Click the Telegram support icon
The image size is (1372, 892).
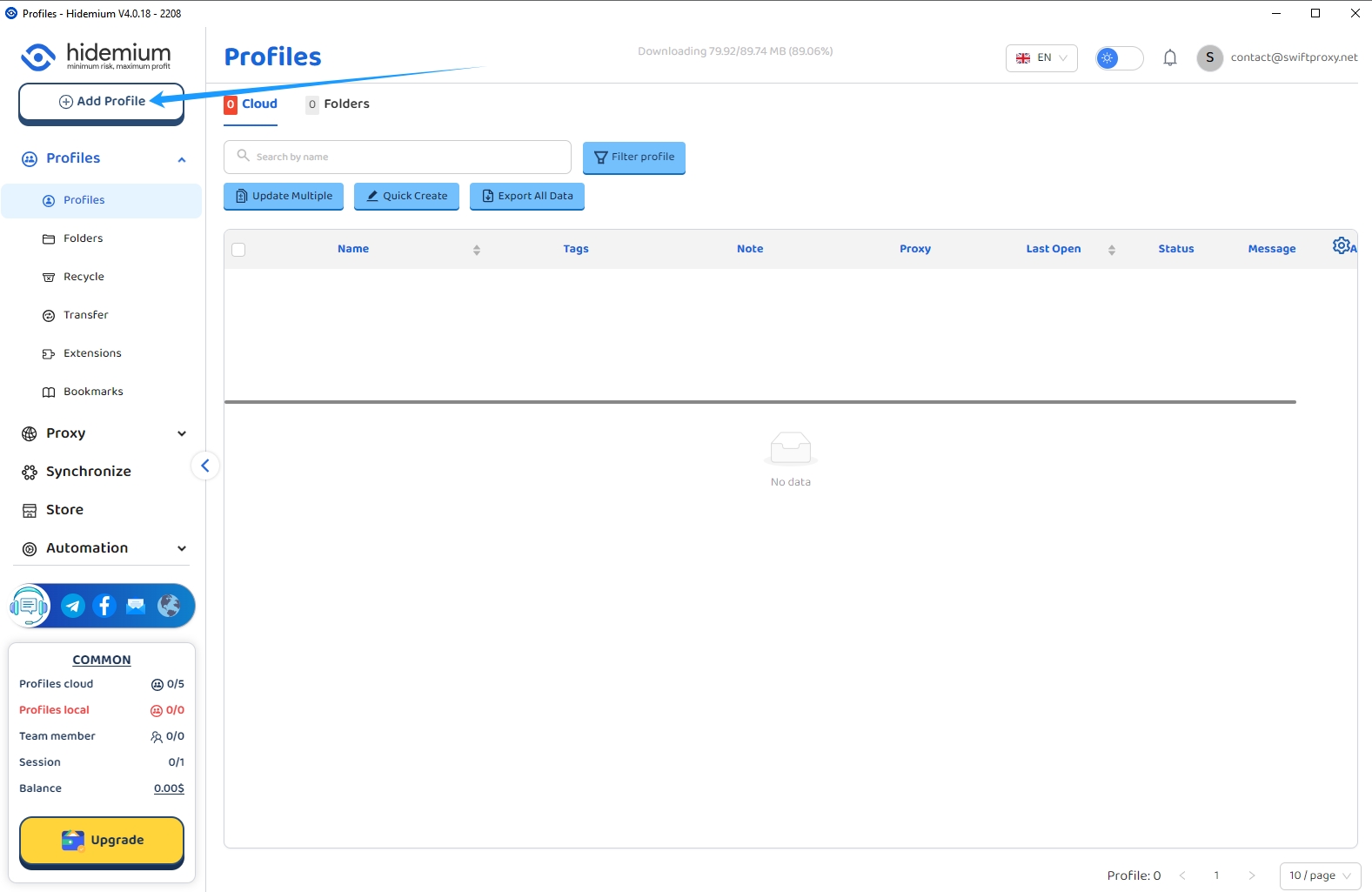click(x=73, y=606)
